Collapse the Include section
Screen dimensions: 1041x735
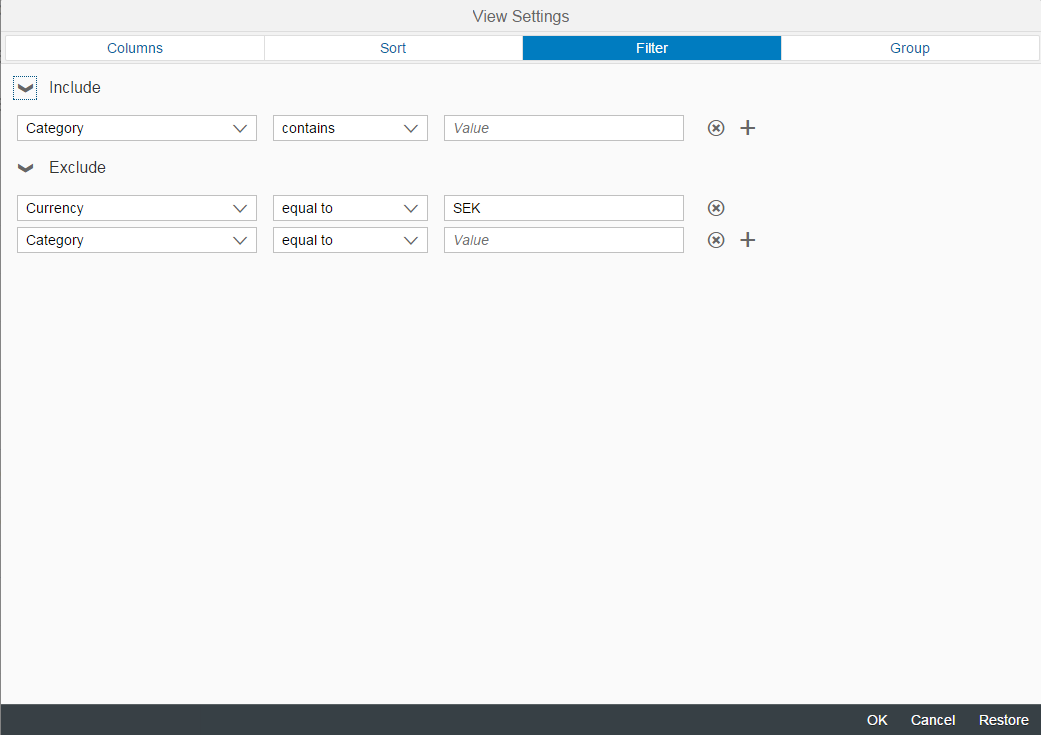point(26,88)
